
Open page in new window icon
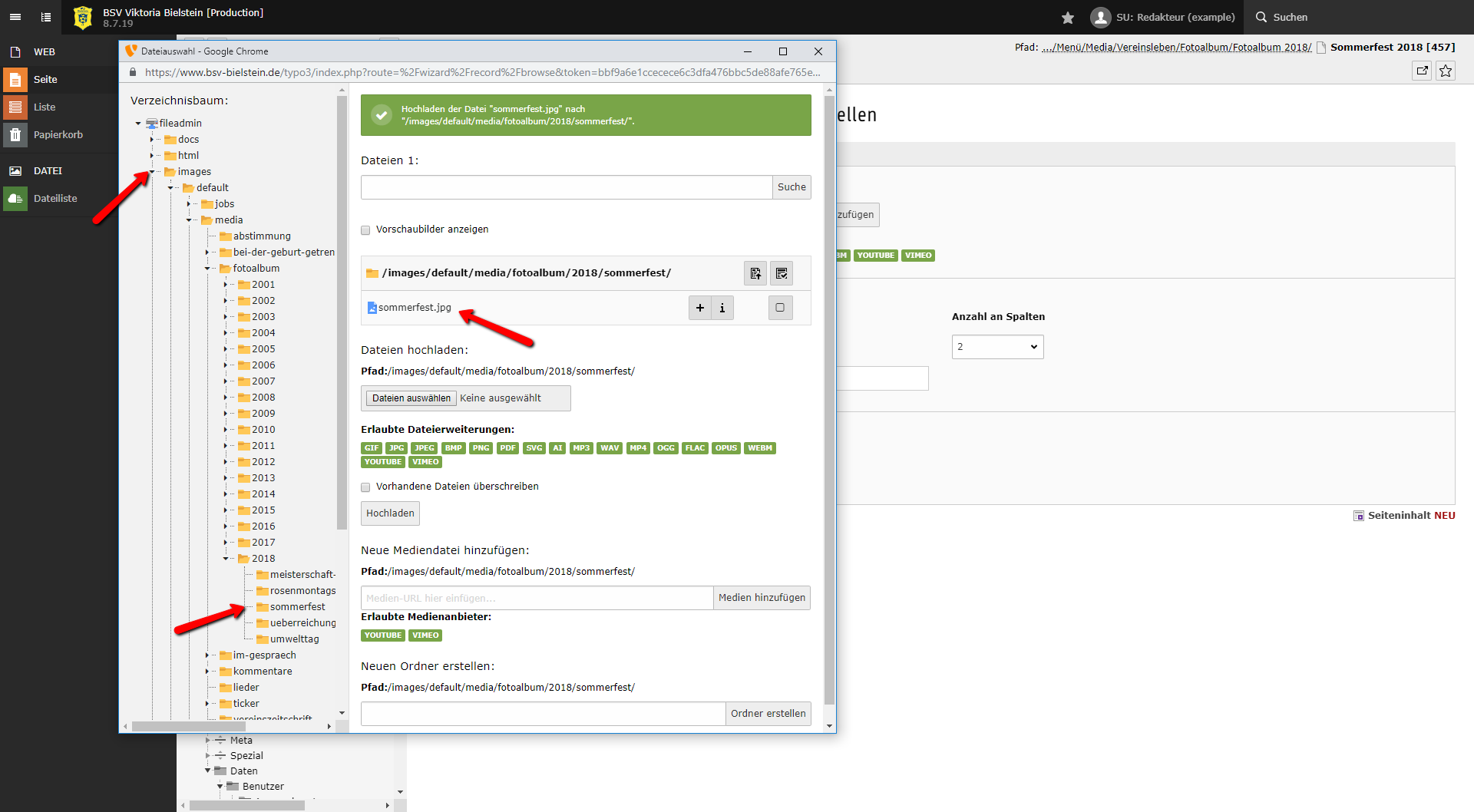[1422, 71]
